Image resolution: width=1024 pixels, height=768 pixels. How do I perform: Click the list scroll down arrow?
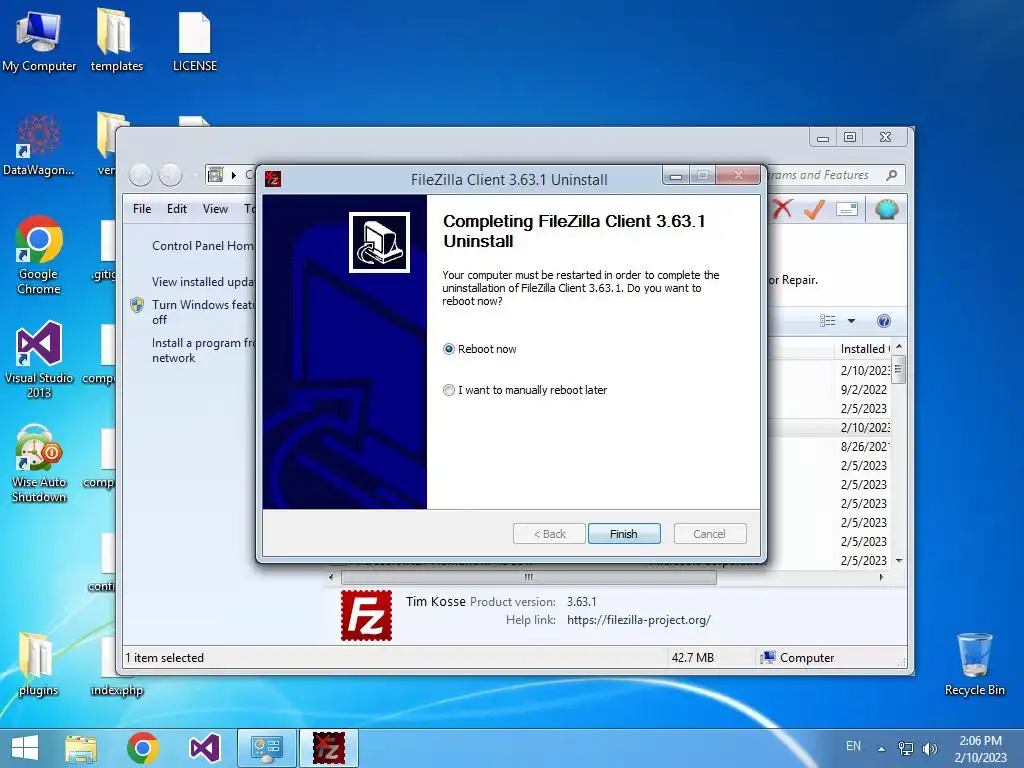coord(899,561)
